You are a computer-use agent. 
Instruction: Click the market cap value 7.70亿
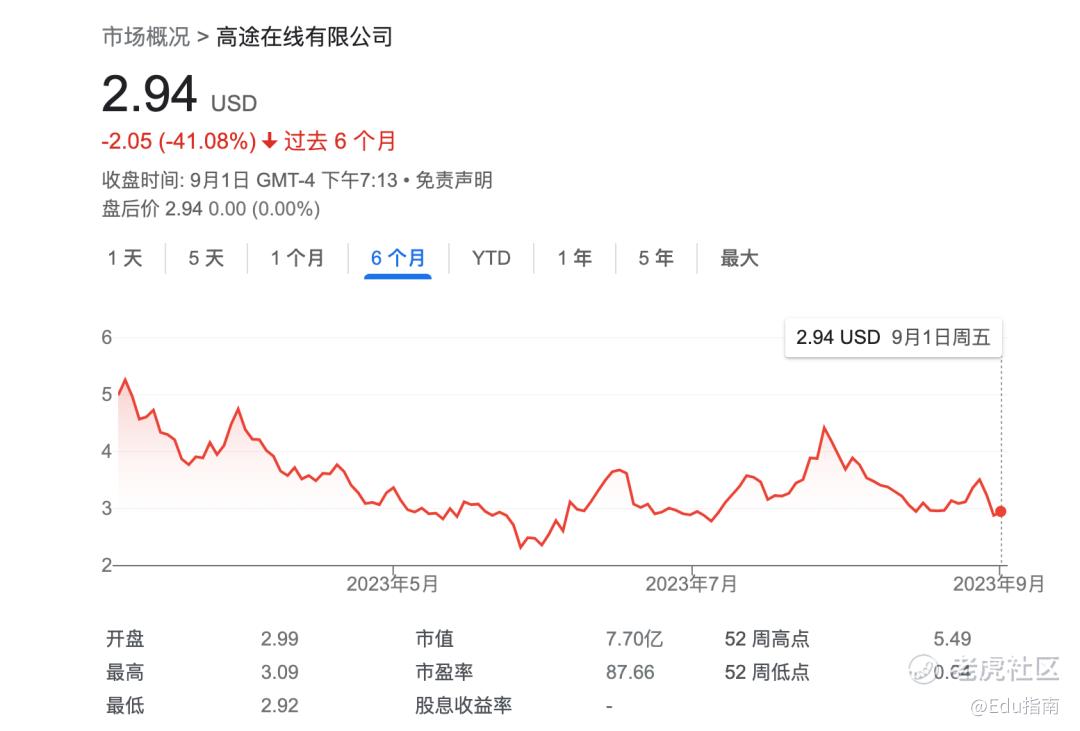634,639
